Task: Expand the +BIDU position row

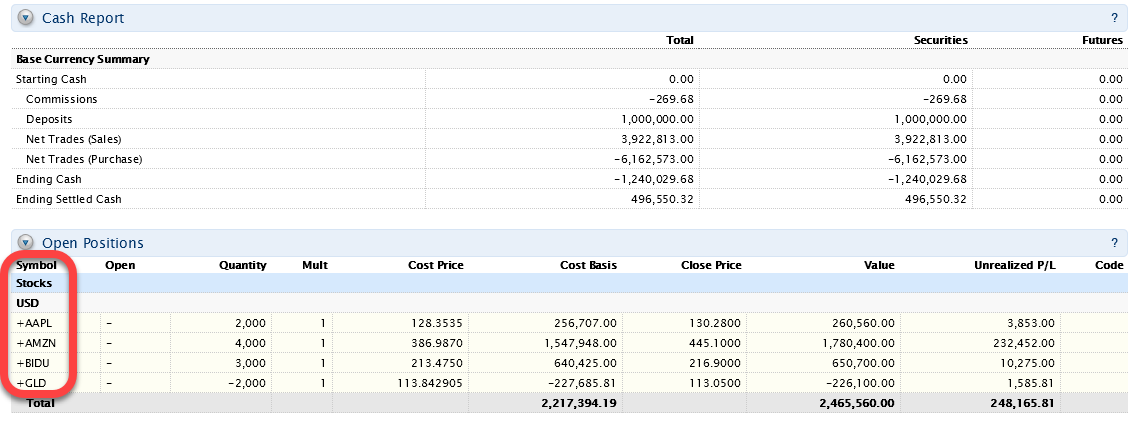Action: point(33,362)
